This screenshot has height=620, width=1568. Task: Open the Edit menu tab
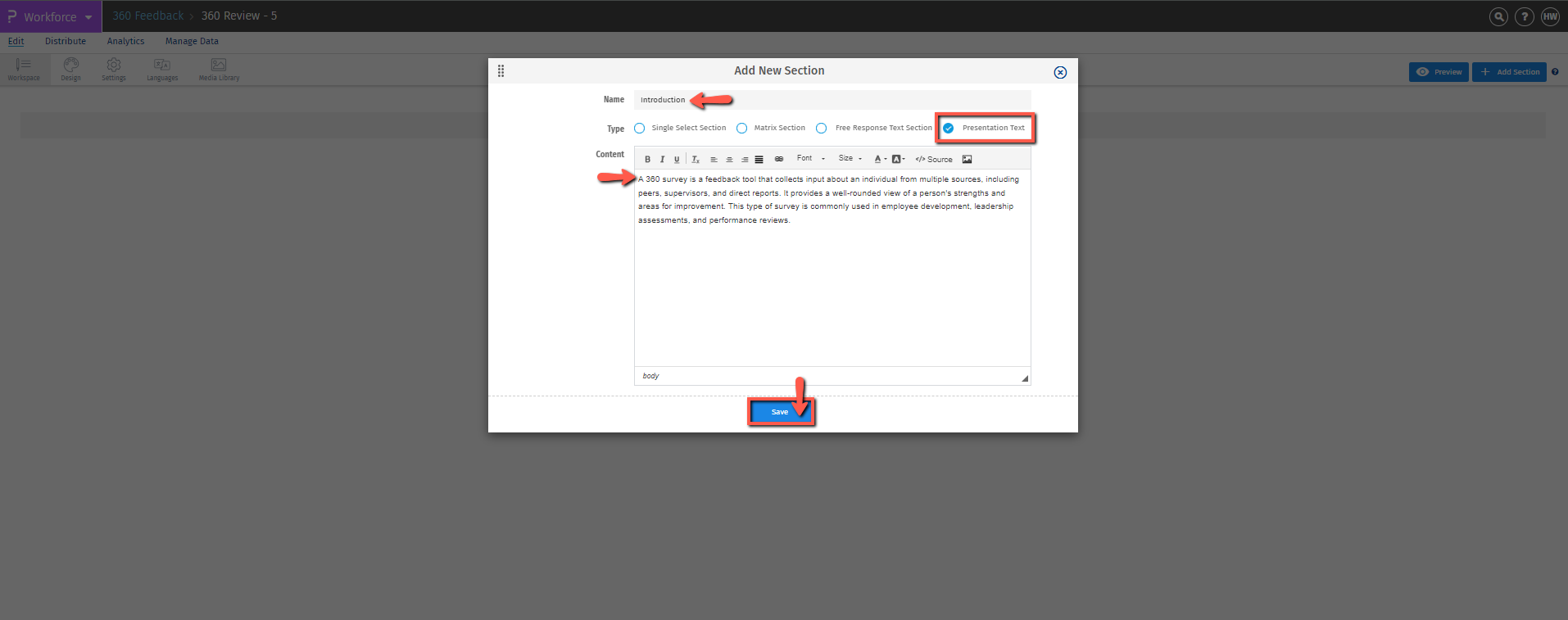(x=16, y=41)
